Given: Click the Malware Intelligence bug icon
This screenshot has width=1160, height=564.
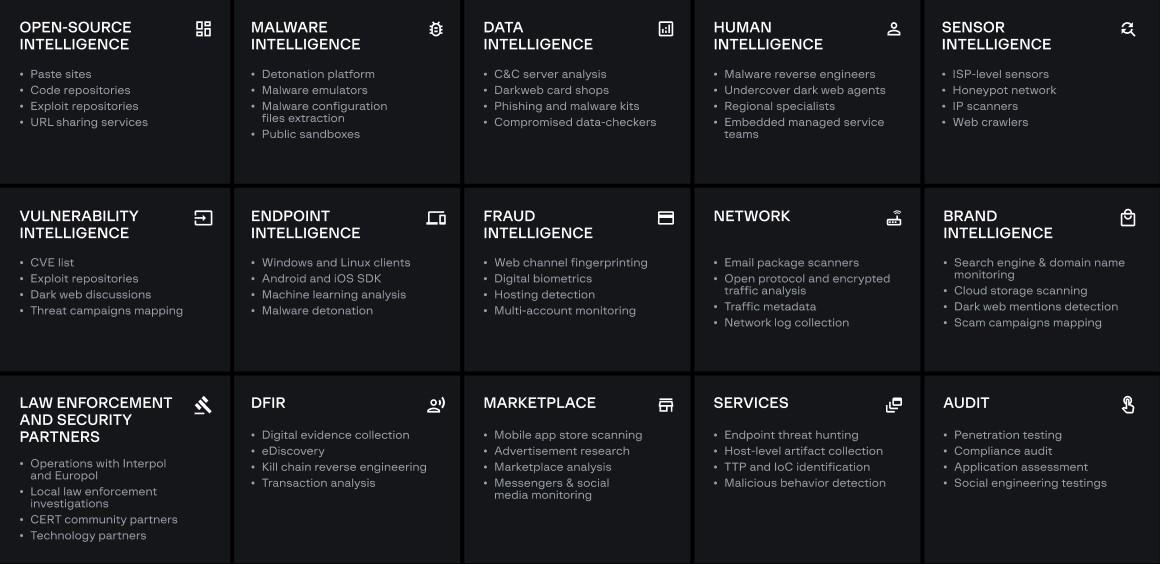Looking at the screenshot, I should pos(436,29).
